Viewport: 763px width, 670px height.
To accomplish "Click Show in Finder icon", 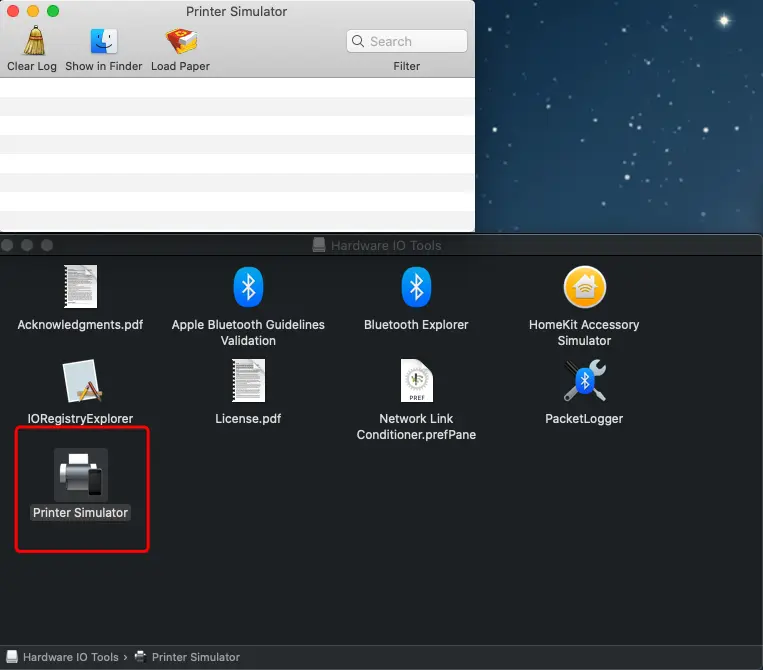I will [x=104, y=41].
